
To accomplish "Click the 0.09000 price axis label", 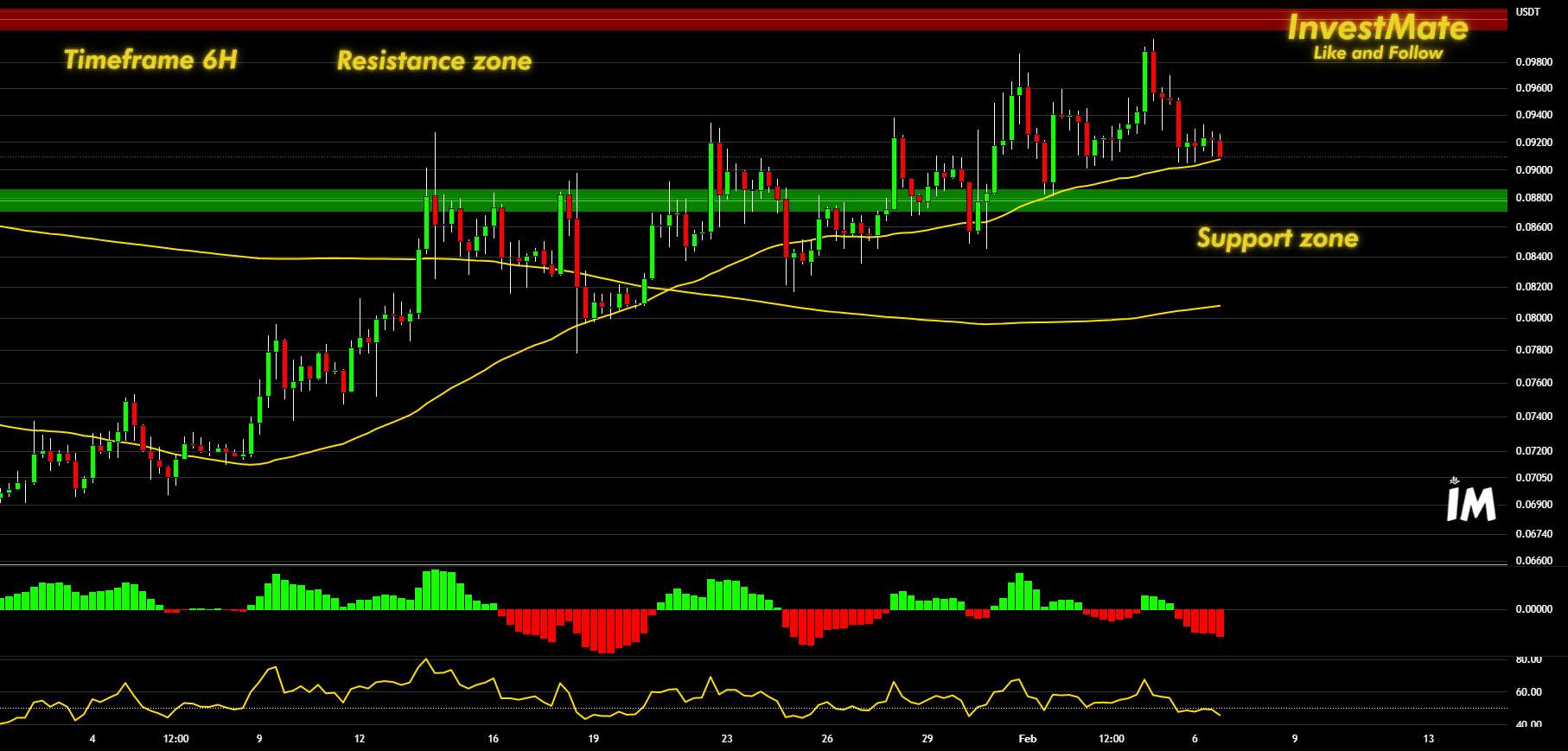I will (x=1533, y=170).
